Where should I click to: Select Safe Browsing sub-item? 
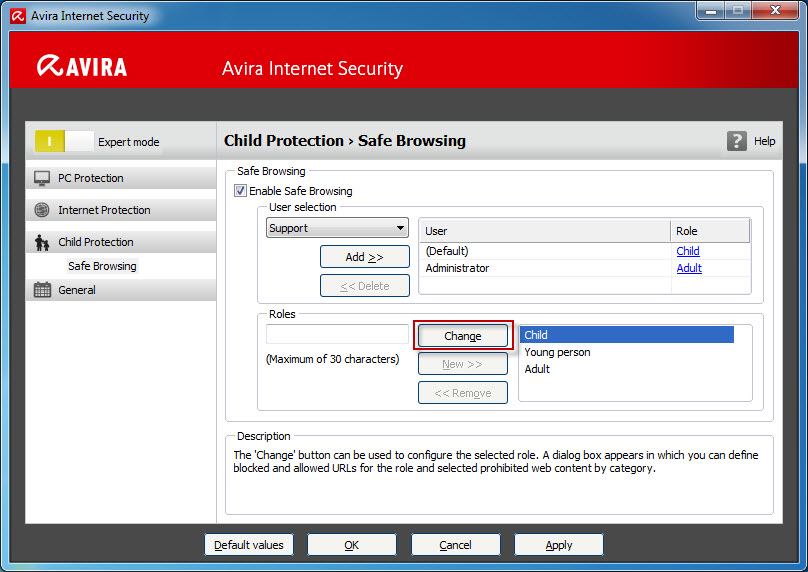tap(102, 266)
